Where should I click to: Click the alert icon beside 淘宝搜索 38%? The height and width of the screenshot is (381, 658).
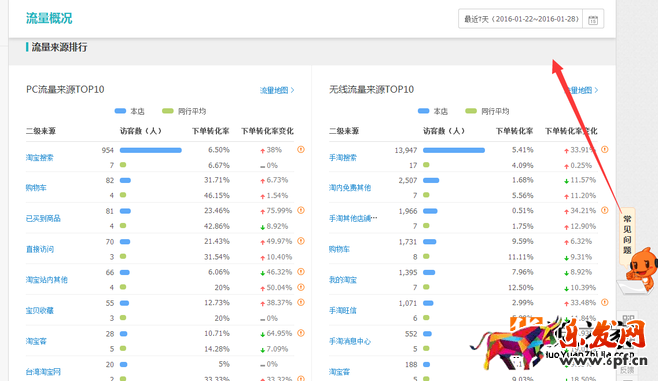301,149
